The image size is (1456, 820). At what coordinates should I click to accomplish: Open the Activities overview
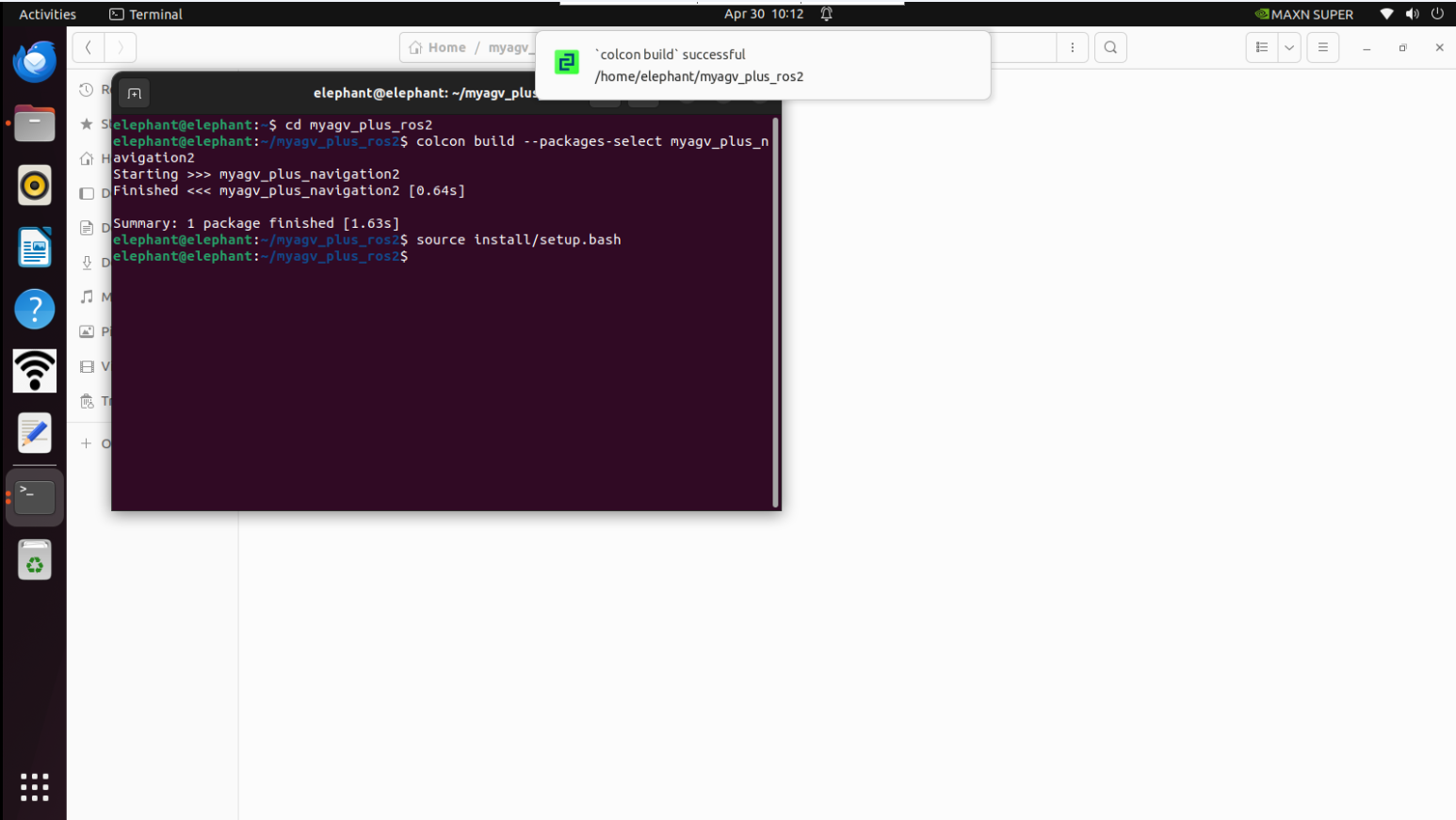coord(47,14)
